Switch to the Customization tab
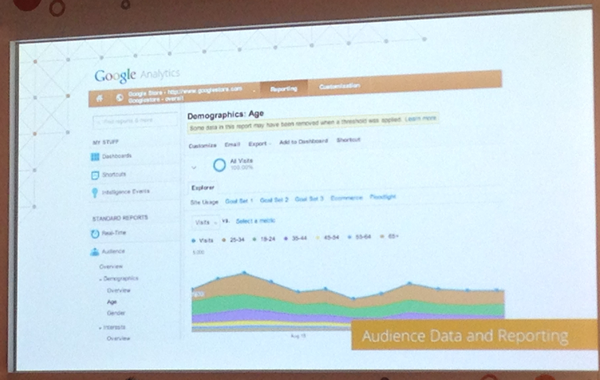Image resolution: width=600 pixels, height=380 pixels. [x=339, y=86]
